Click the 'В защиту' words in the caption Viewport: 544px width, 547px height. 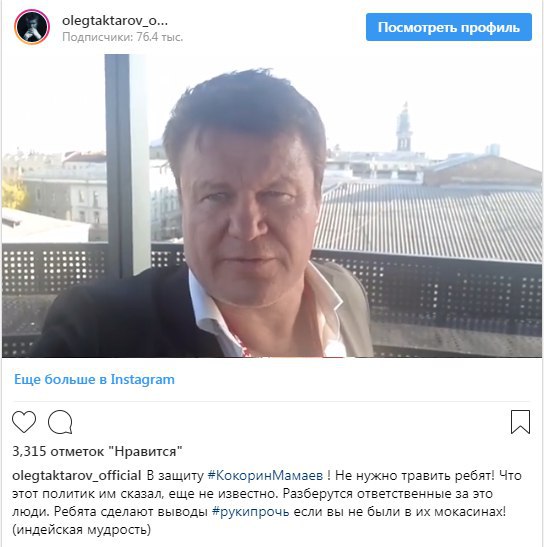coord(175,475)
